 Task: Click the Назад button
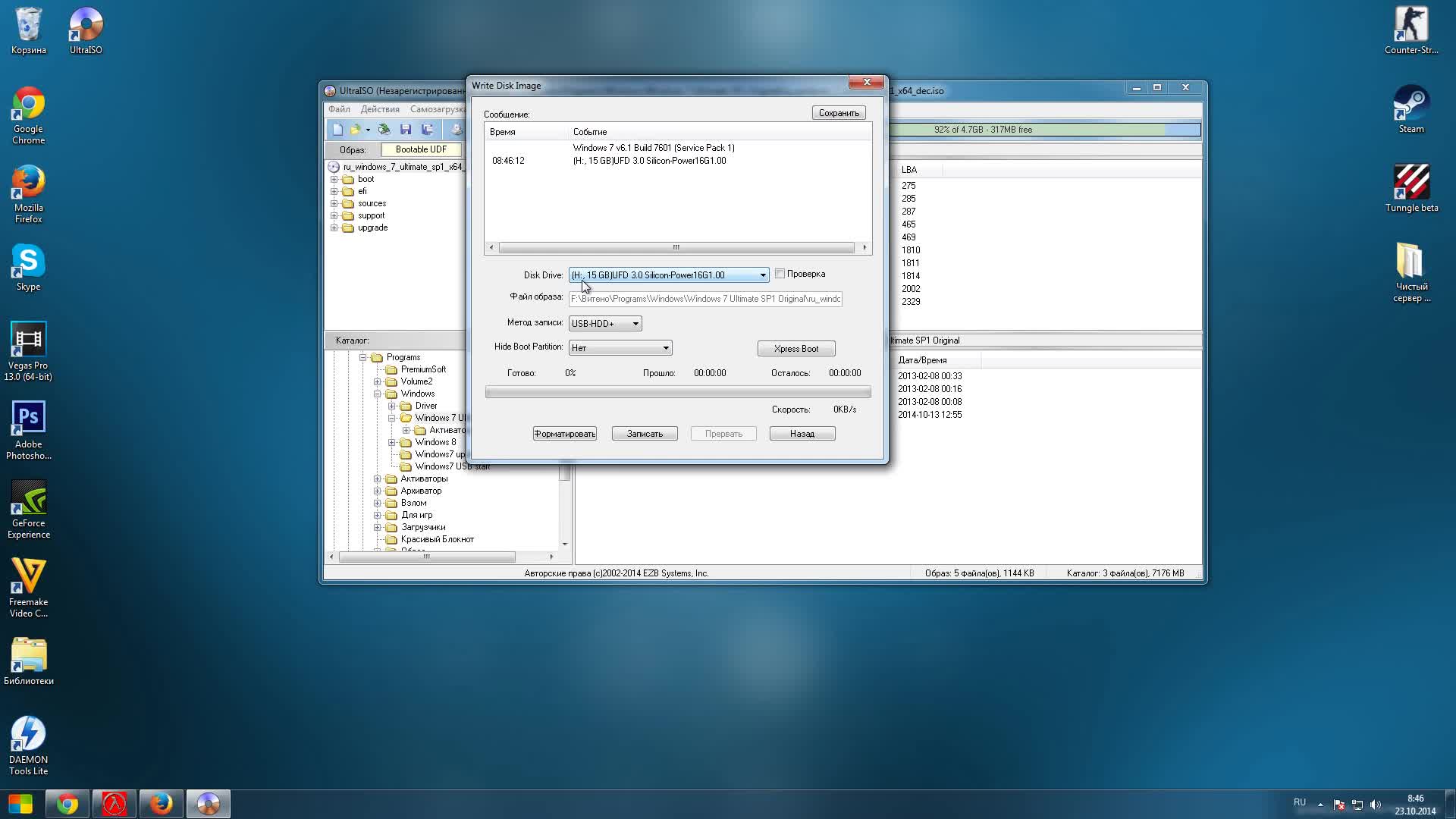point(802,434)
